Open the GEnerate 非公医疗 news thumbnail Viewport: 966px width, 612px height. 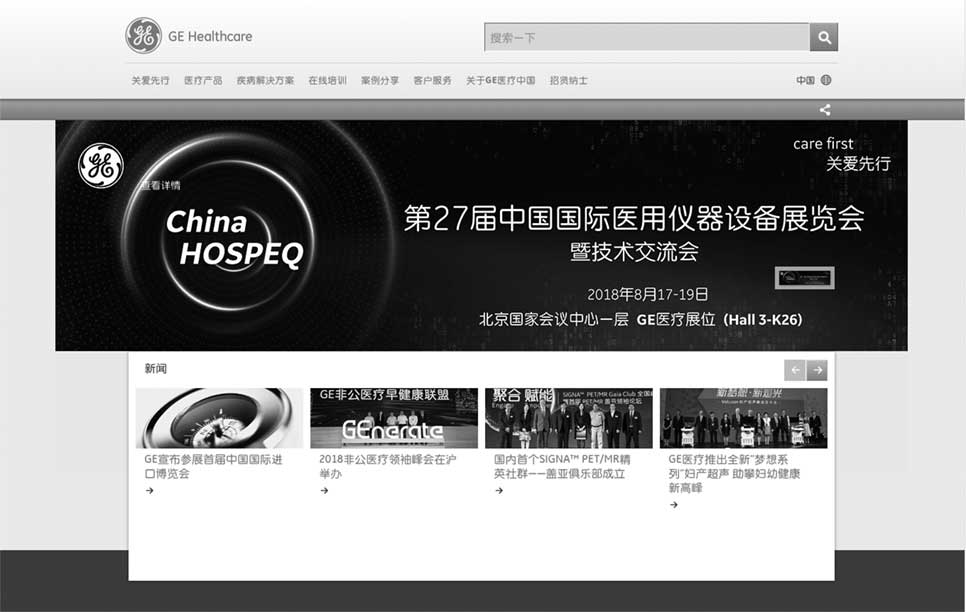pos(394,418)
